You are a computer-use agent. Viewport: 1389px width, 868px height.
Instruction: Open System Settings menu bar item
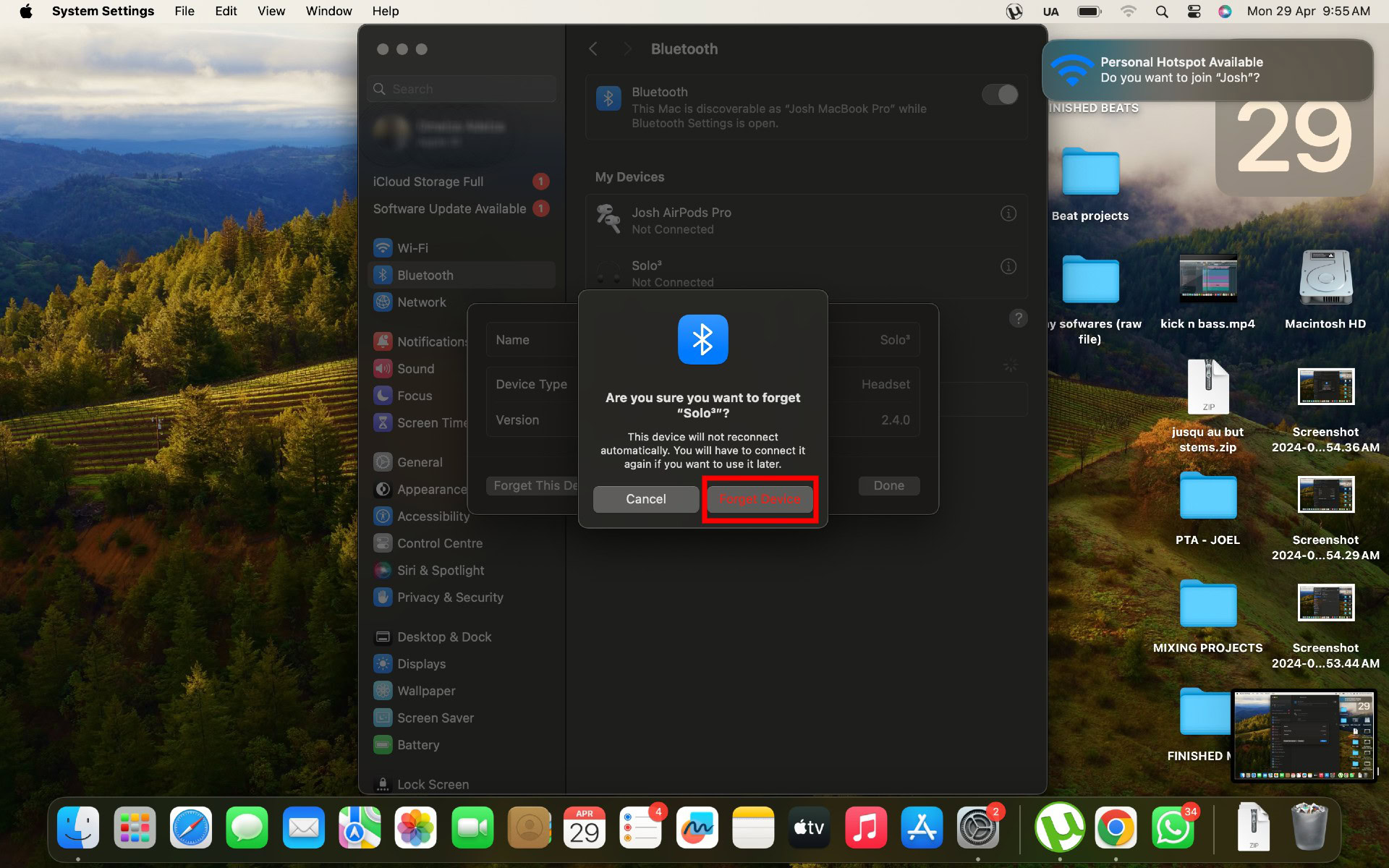tap(102, 11)
